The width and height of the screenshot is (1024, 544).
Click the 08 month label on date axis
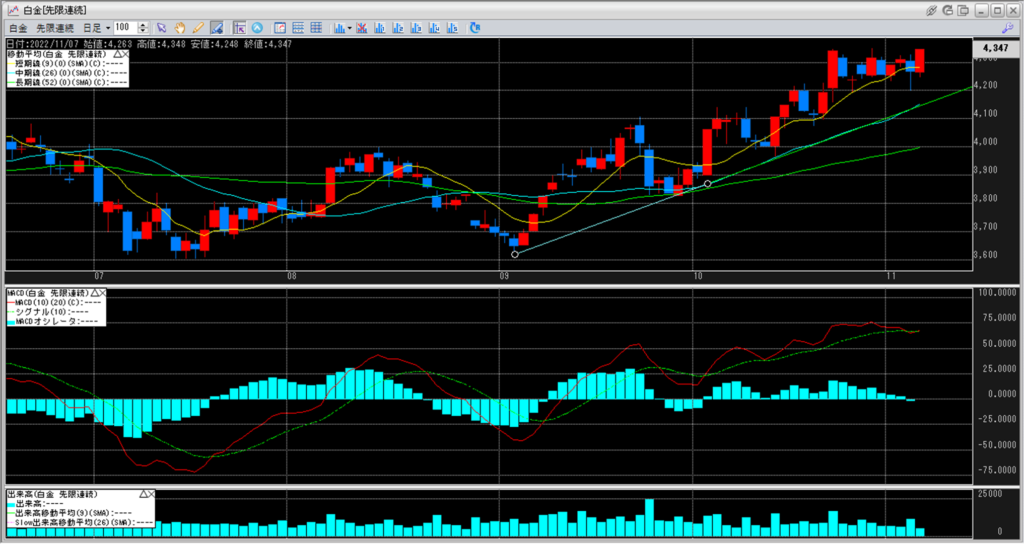pyautogui.click(x=292, y=276)
